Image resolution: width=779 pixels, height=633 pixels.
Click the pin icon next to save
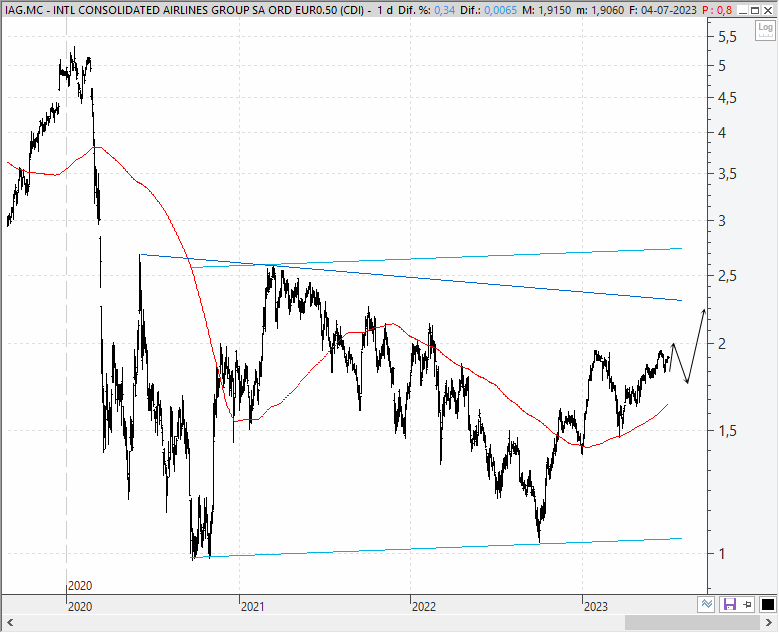coord(748,605)
